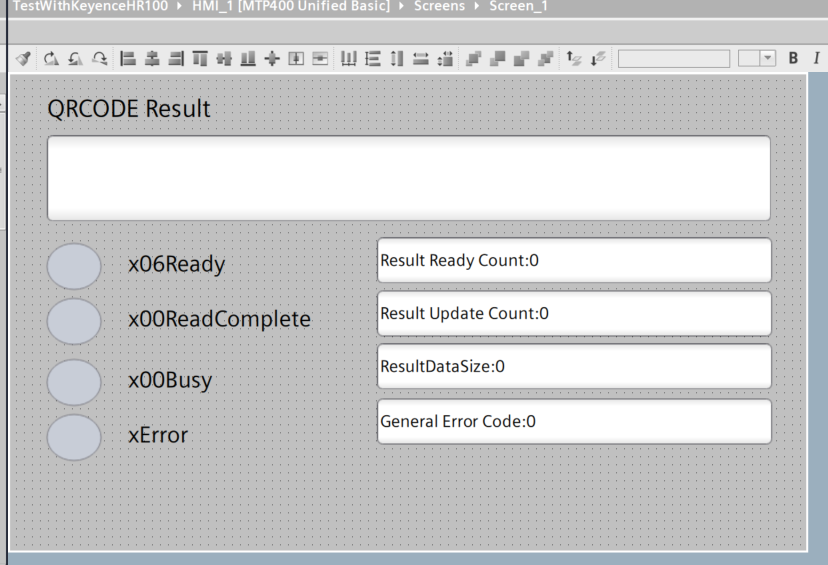Click the flip/rotate clockwise icon
Image resolution: width=828 pixels, height=565 pixels.
pyautogui.click(x=100, y=58)
